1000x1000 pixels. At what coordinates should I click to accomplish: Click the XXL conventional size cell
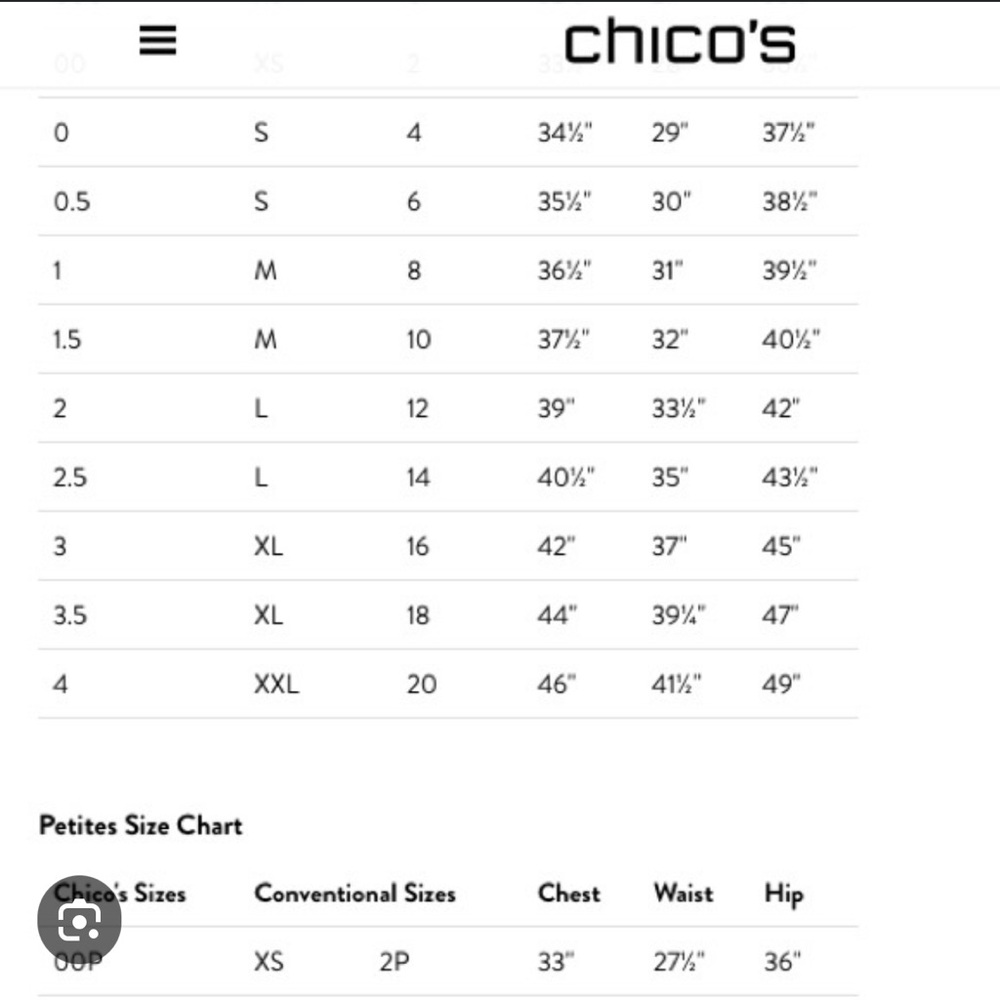(276, 684)
